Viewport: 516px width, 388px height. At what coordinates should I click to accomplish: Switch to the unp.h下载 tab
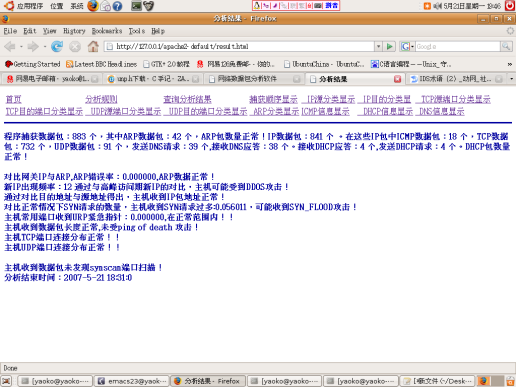point(153,79)
